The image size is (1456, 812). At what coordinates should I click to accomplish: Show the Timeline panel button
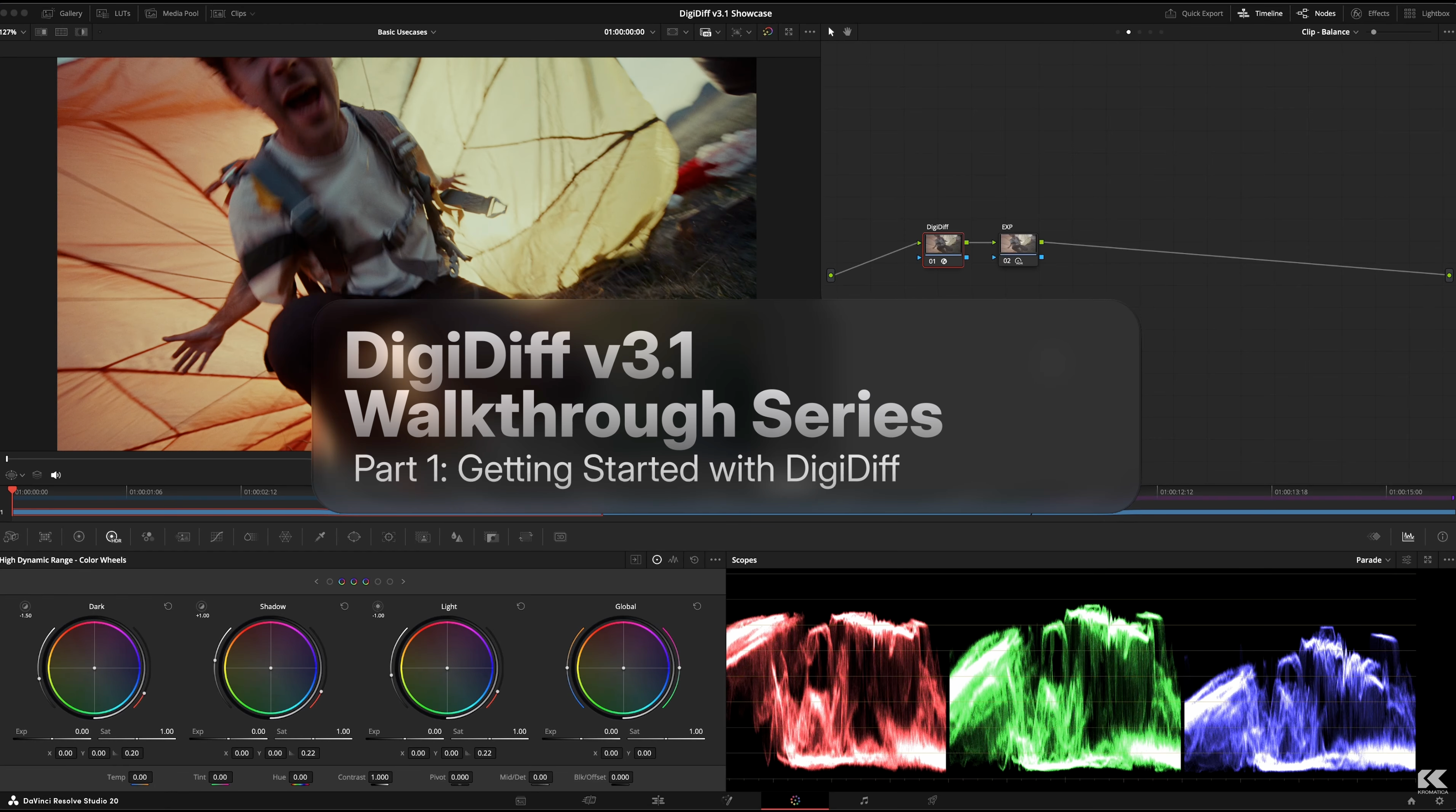(1260, 14)
